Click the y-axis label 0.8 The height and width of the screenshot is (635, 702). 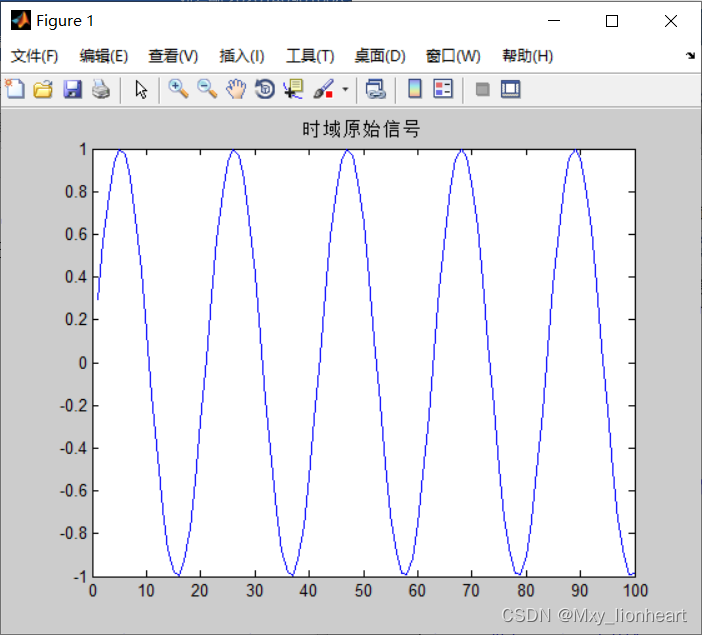pos(76,192)
